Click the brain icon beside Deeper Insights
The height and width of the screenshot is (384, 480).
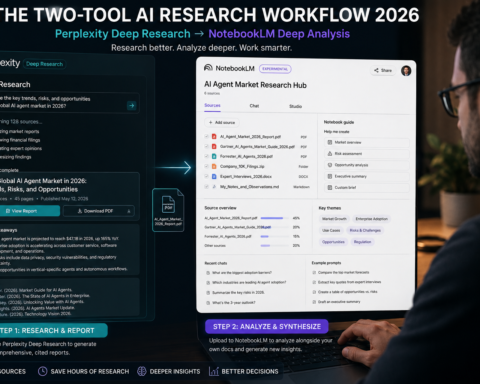(x=142, y=371)
